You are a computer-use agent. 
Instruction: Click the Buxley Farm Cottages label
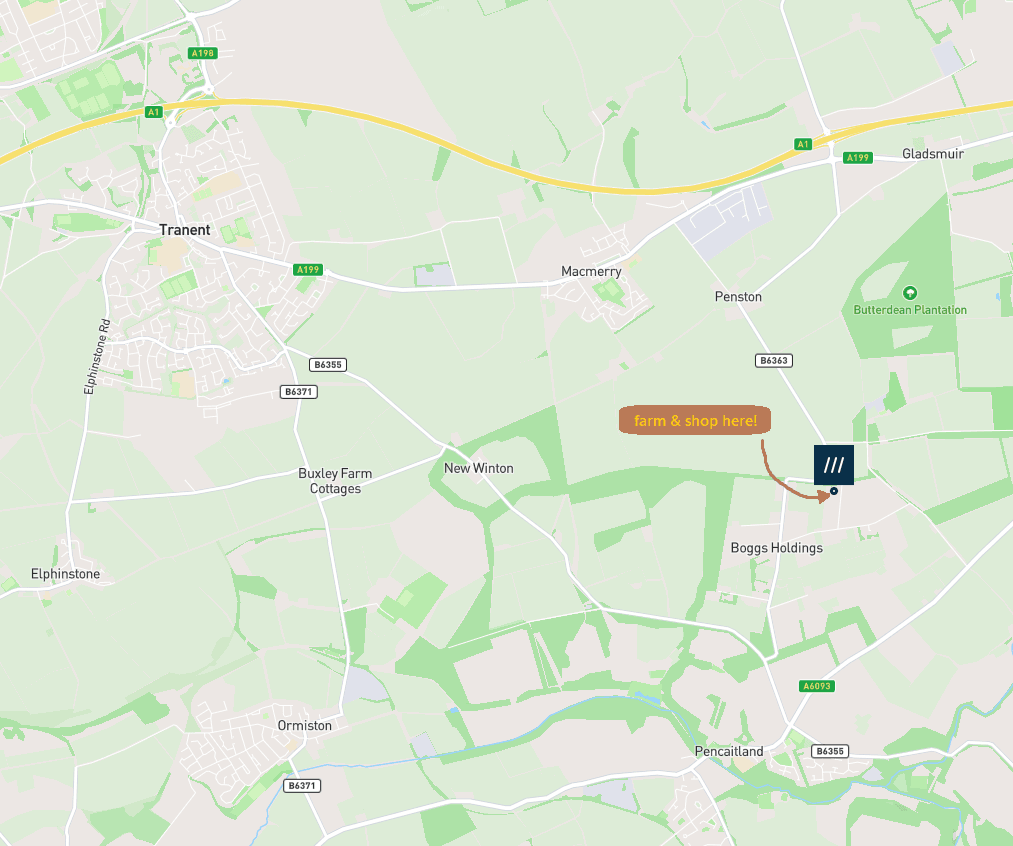tap(335, 481)
